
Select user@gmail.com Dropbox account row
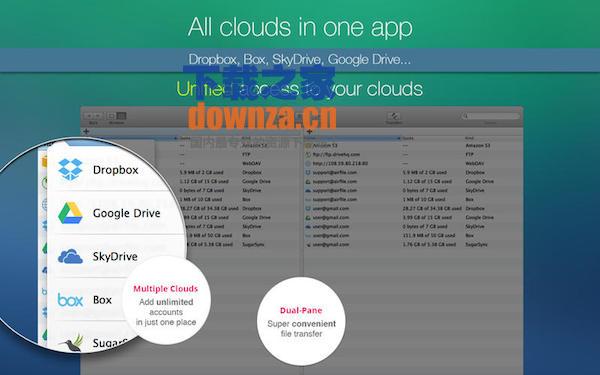coord(414,209)
